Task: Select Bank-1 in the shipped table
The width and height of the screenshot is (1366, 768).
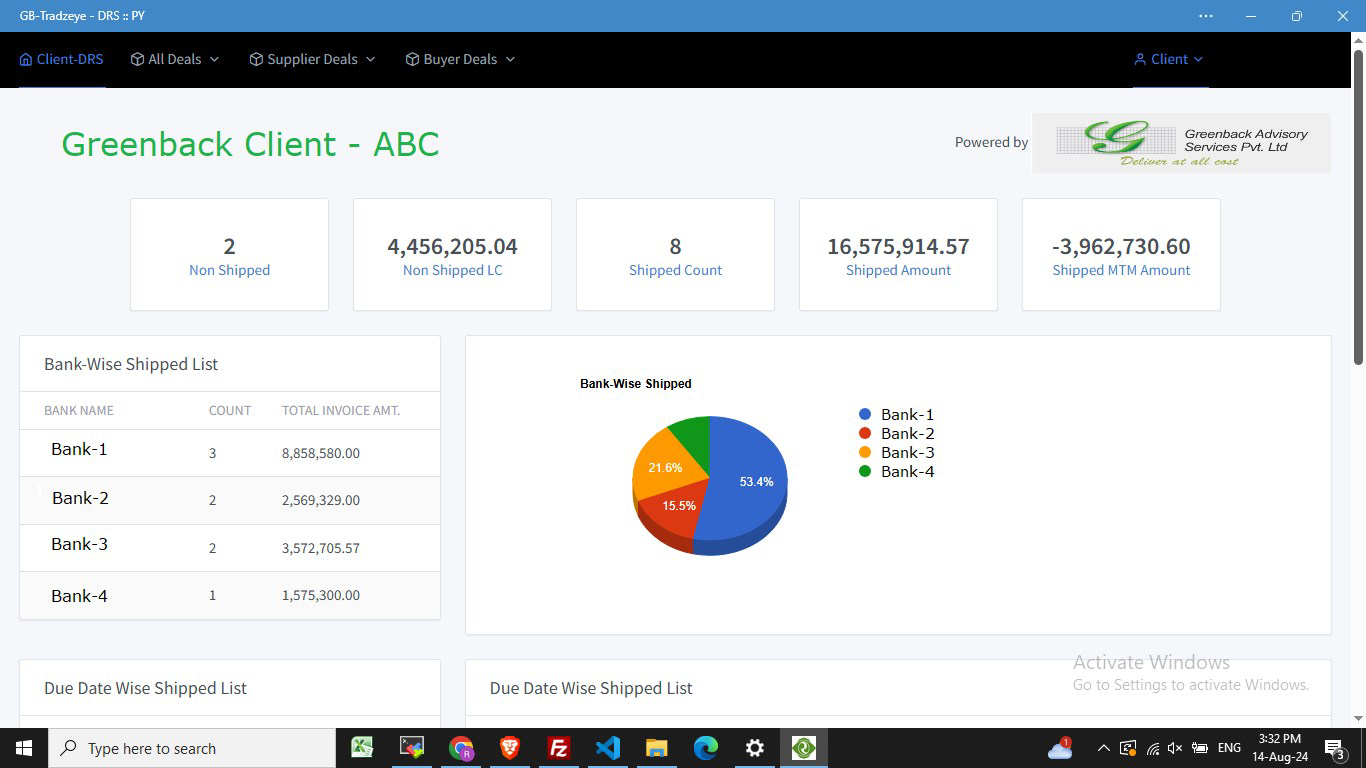Action: [x=79, y=449]
